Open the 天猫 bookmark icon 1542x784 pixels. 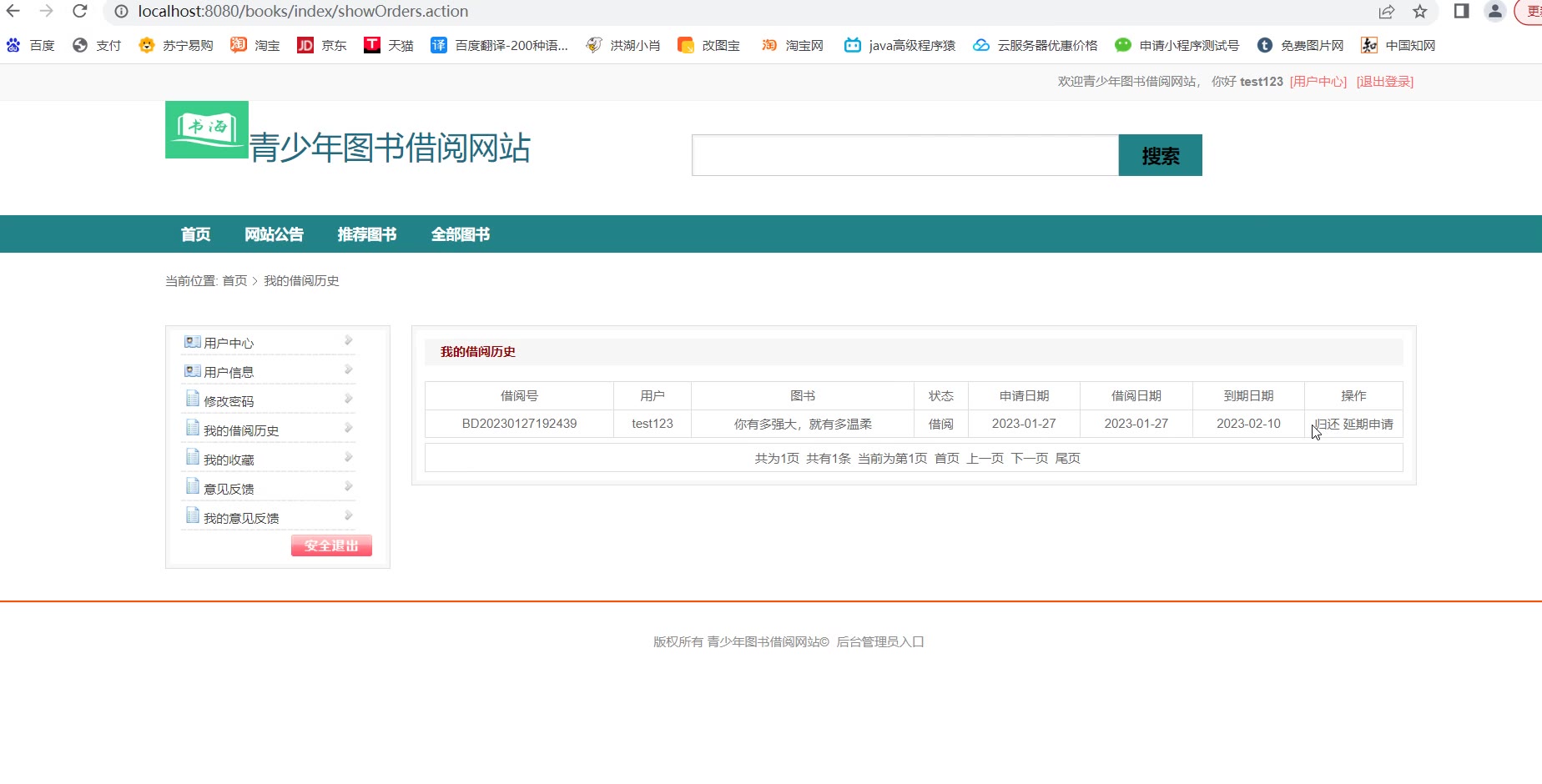click(372, 45)
